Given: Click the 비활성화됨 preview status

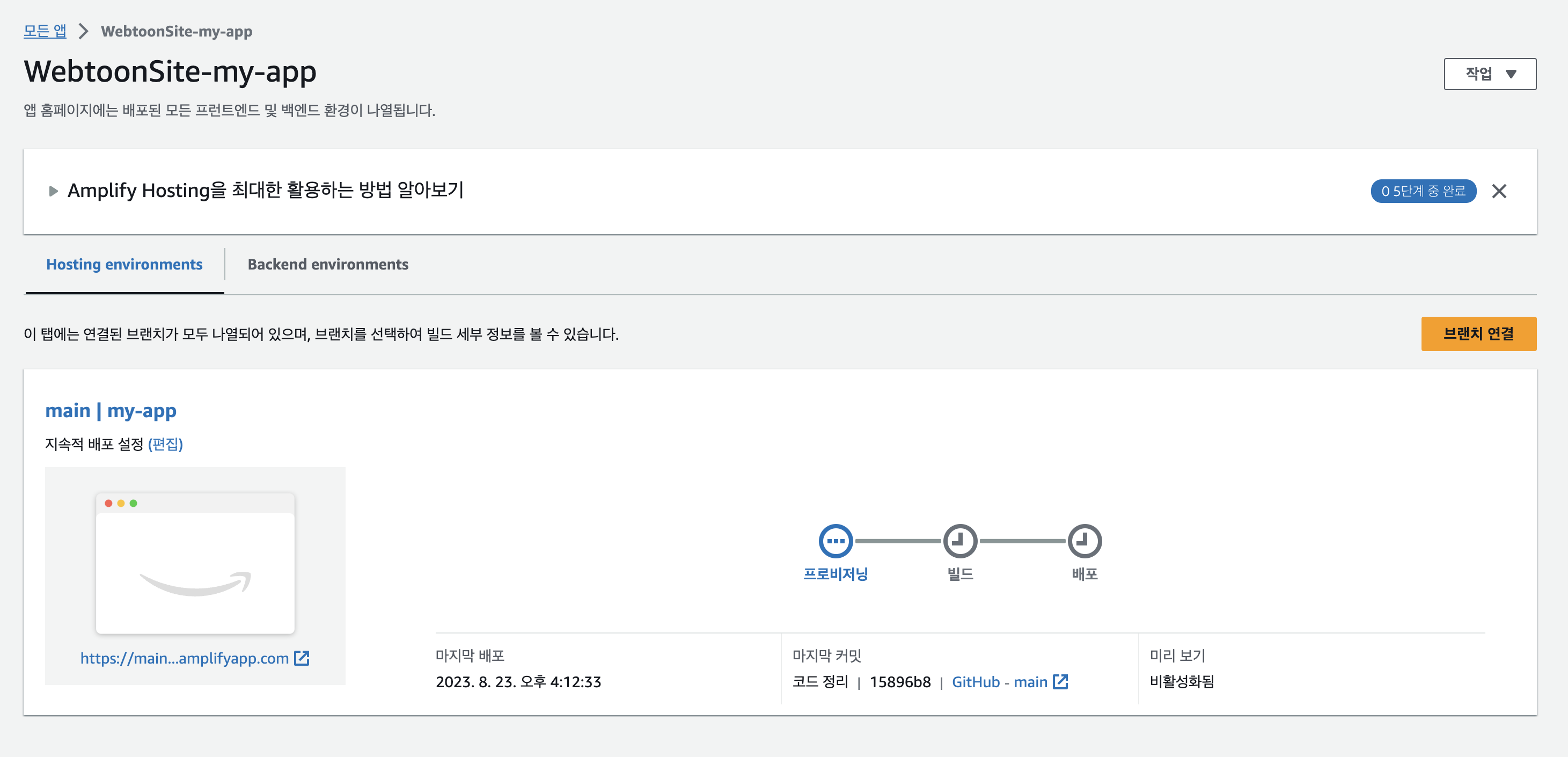Looking at the screenshot, I should [x=1182, y=682].
